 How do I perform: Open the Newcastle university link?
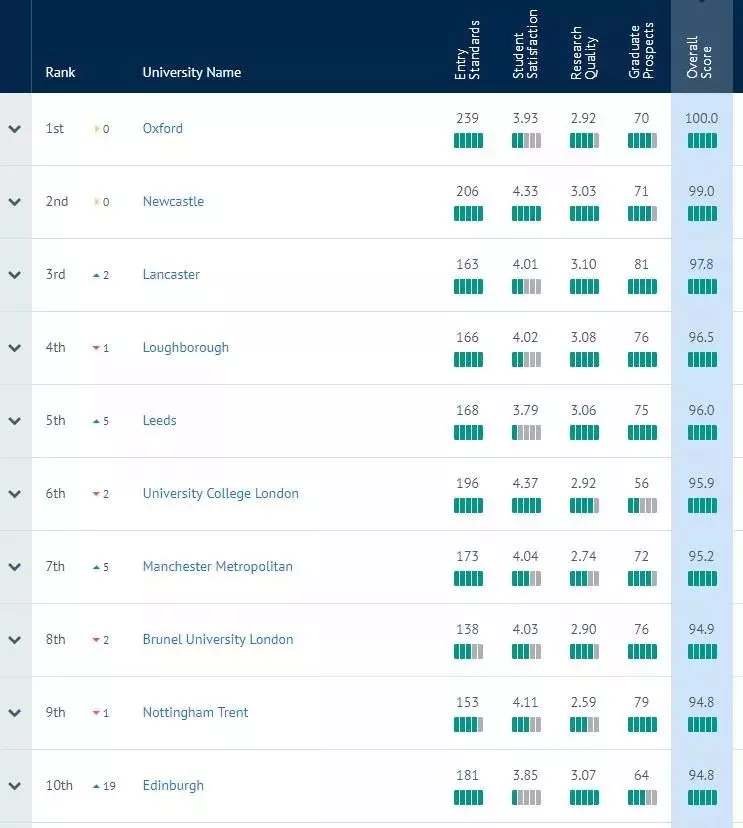click(x=173, y=201)
